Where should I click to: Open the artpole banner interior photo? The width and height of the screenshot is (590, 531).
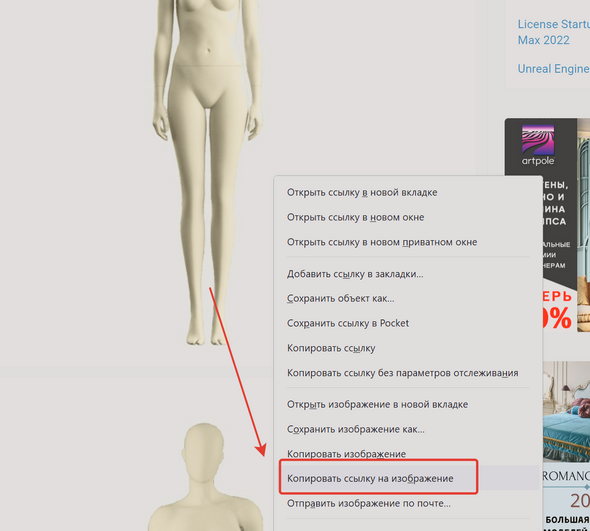[584, 225]
